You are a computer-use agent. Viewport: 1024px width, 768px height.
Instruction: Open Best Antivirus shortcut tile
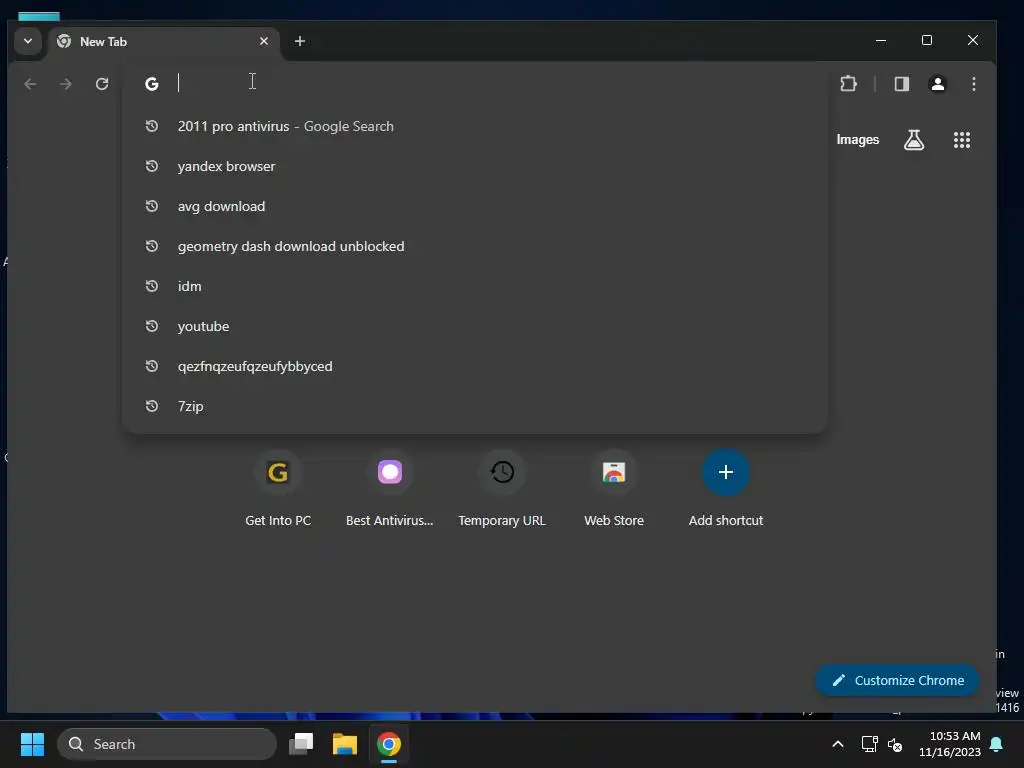click(390, 490)
